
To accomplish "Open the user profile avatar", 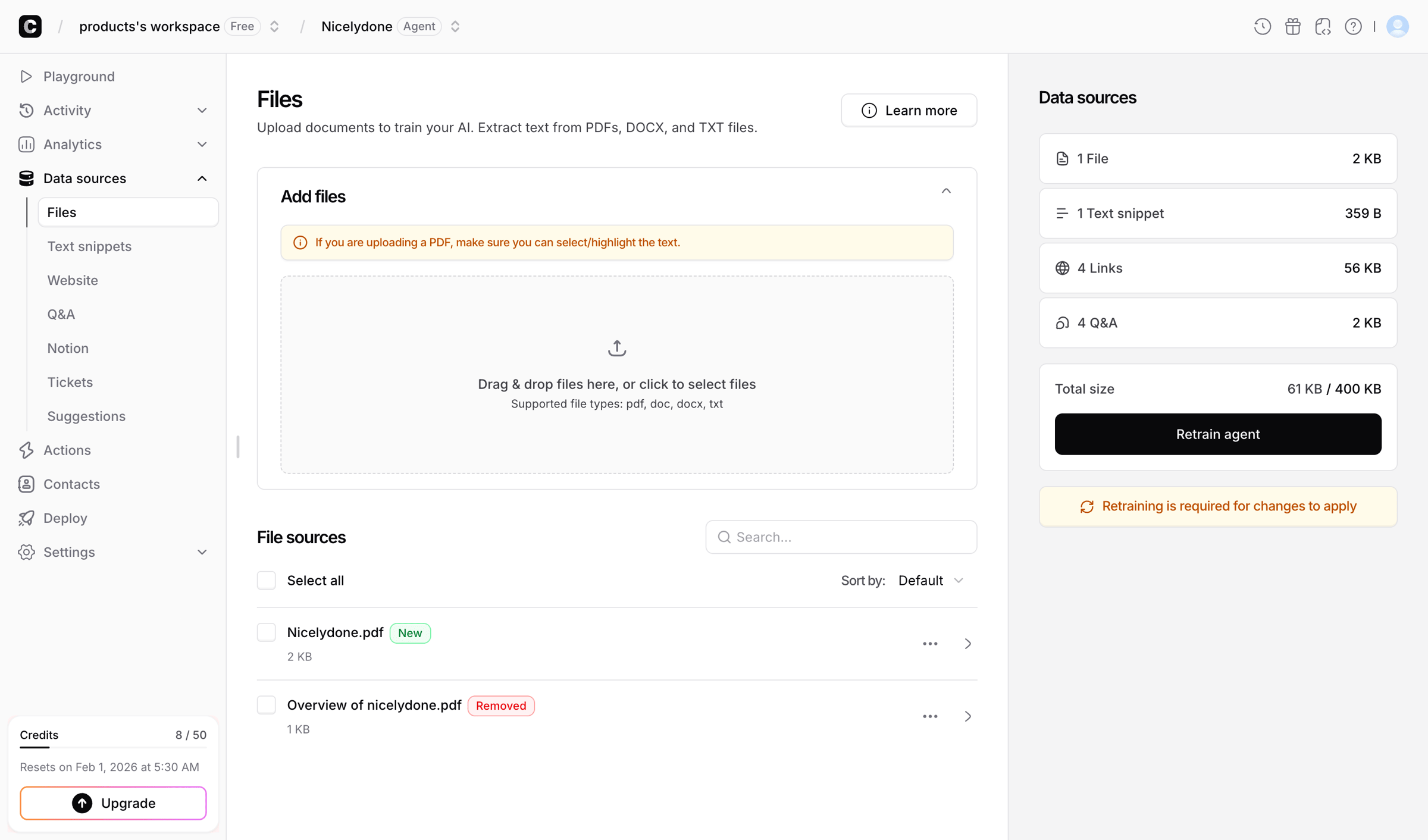I will pyautogui.click(x=1397, y=26).
